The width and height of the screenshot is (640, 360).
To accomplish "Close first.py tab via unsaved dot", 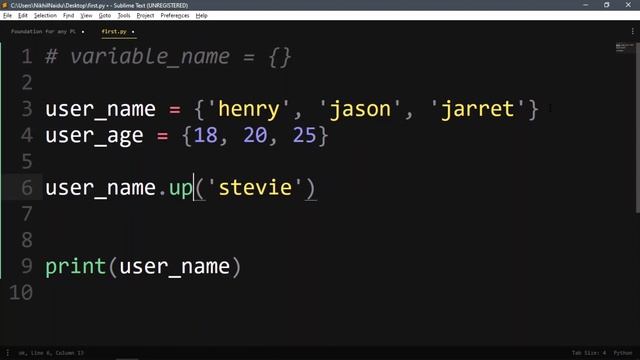I will click(x=133, y=32).
